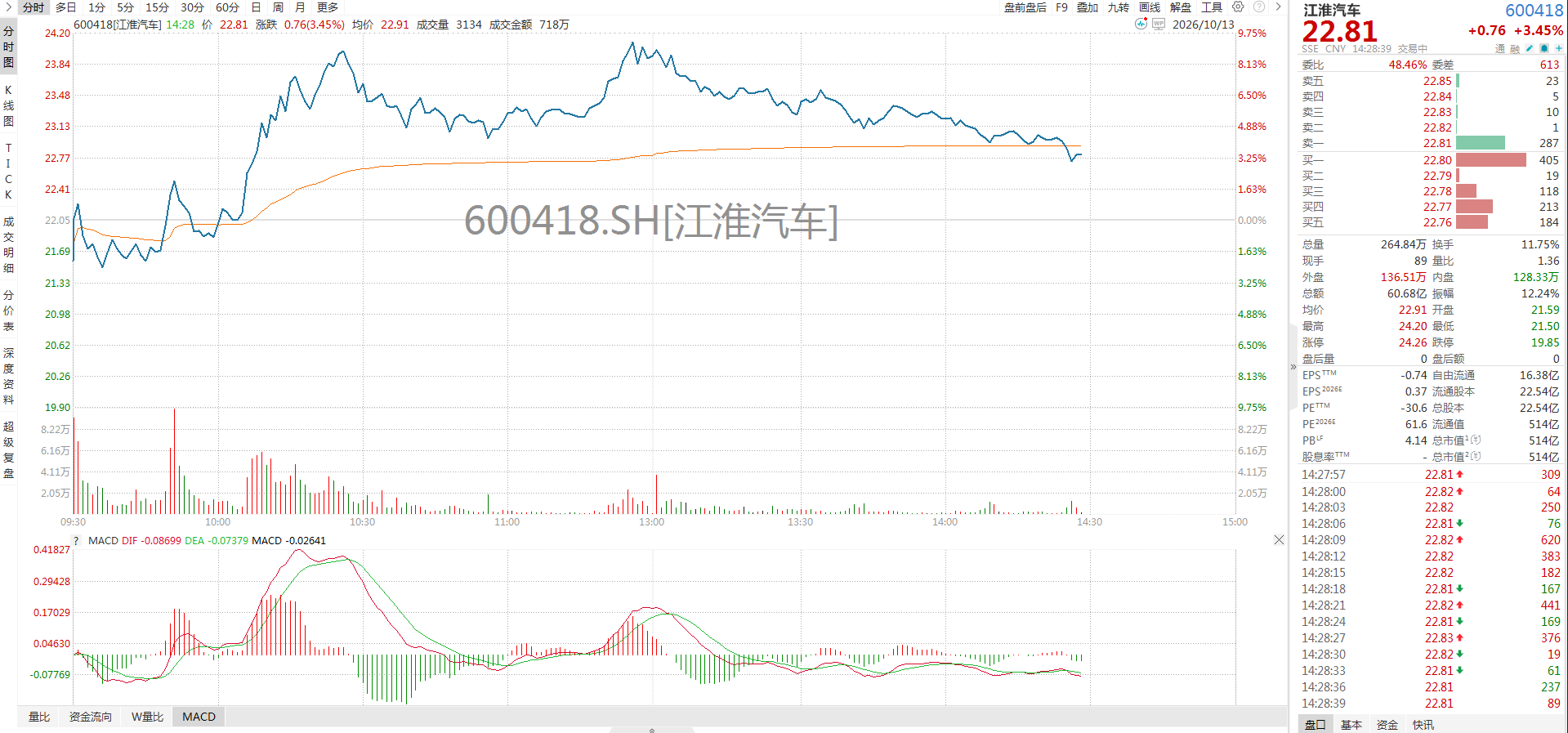The height and width of the screenshot is (733, 1568).
Task: Switch to weekly 周 K-line
Action: click(278, 7)
